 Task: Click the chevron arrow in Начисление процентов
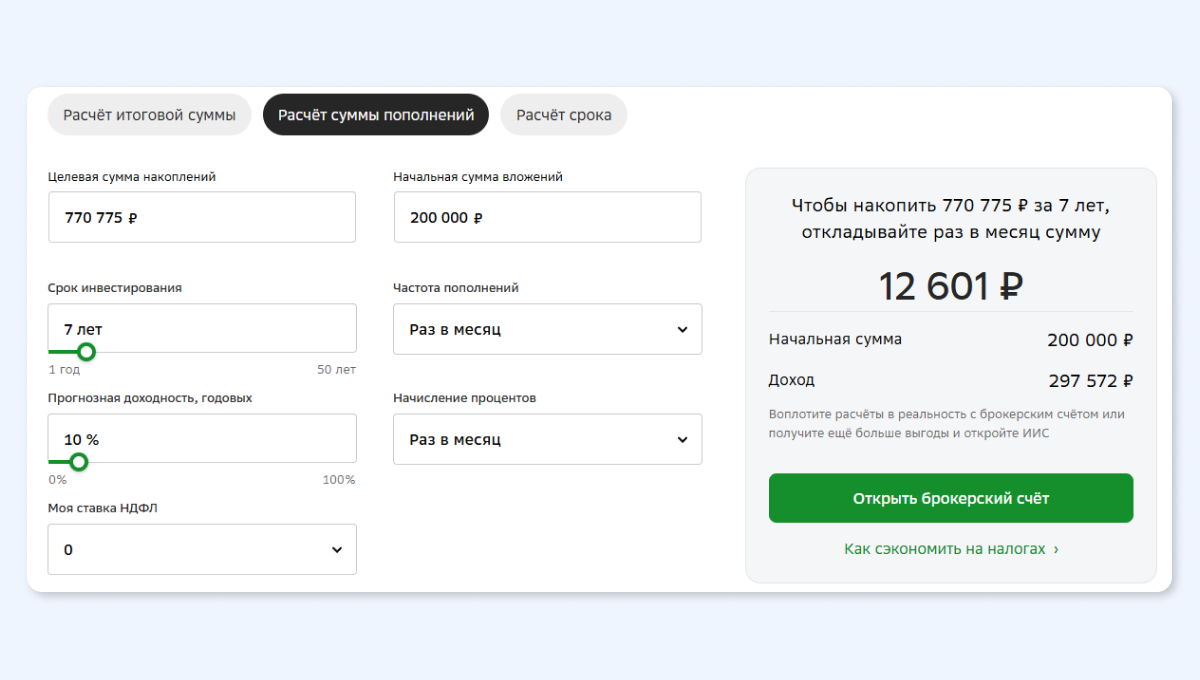682,440
